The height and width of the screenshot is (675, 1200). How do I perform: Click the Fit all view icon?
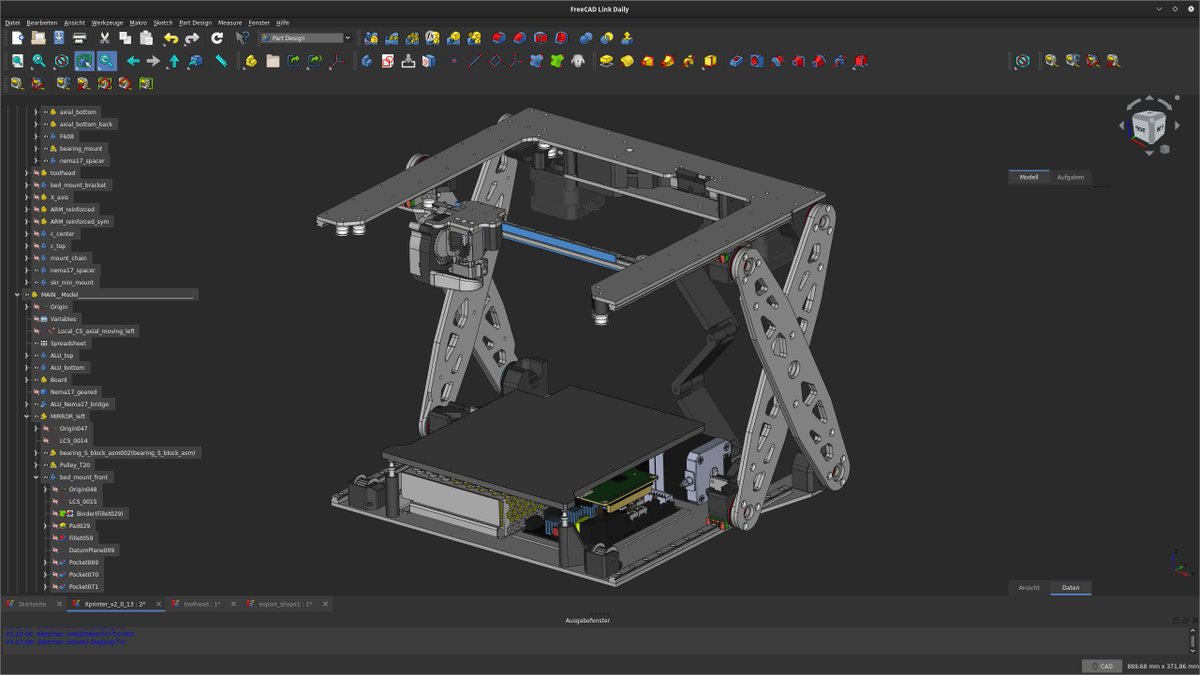(x=18, y=61)
